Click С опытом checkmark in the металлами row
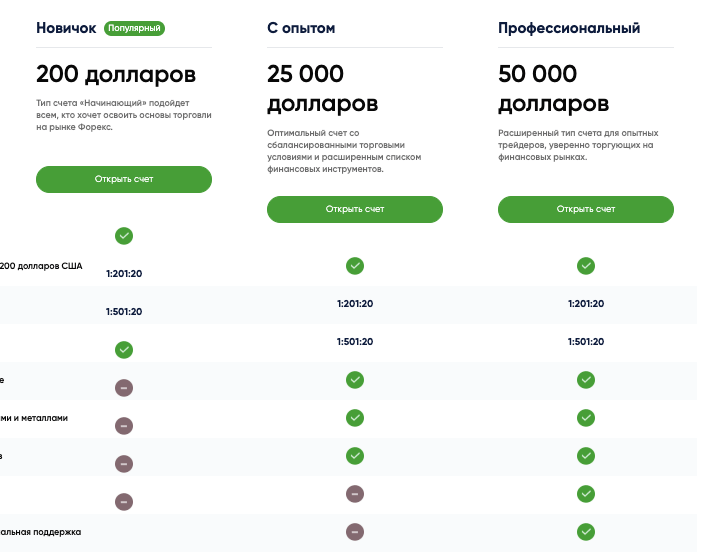The image size is (710, 560). [355, 418]
